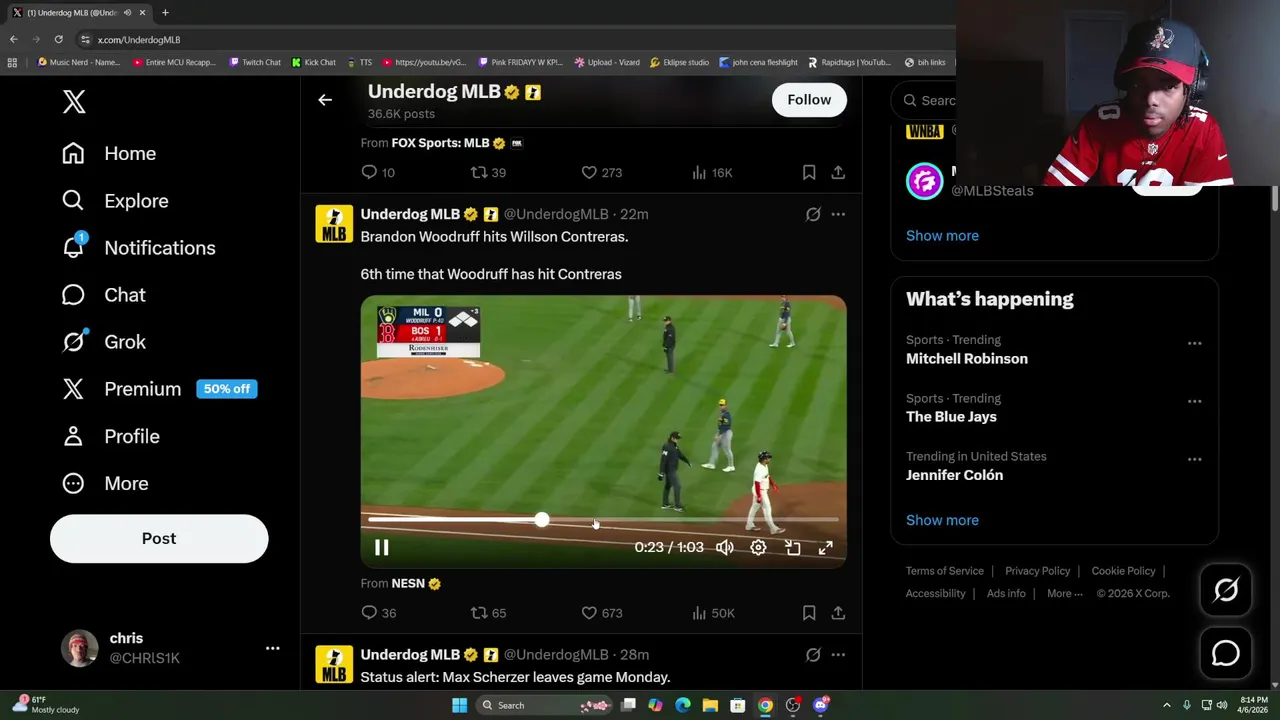Expand the footer More options
The image size is (1280, 720).
coord(1065,593)
